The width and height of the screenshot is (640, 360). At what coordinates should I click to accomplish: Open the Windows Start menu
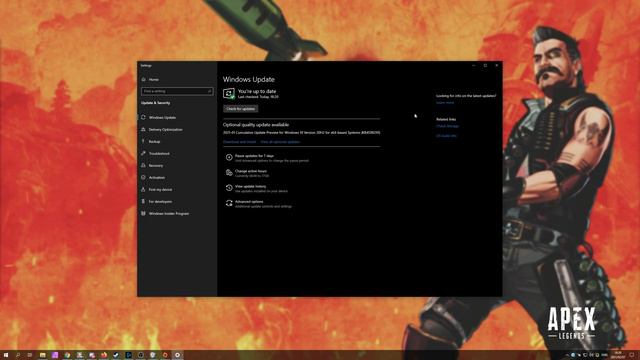[6, 355]
